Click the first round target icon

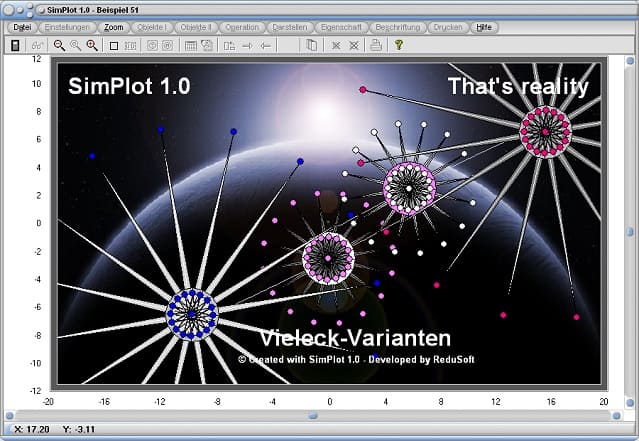(152, 45)
